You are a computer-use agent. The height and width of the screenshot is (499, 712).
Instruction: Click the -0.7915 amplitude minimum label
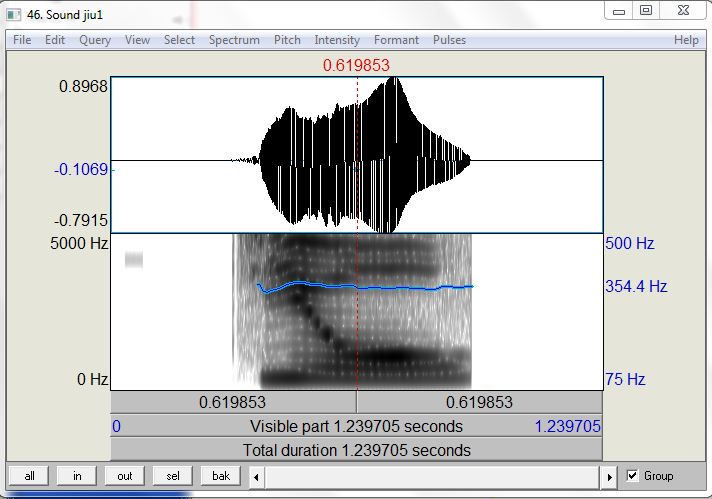pyautogui.click(x=81, y=221)
